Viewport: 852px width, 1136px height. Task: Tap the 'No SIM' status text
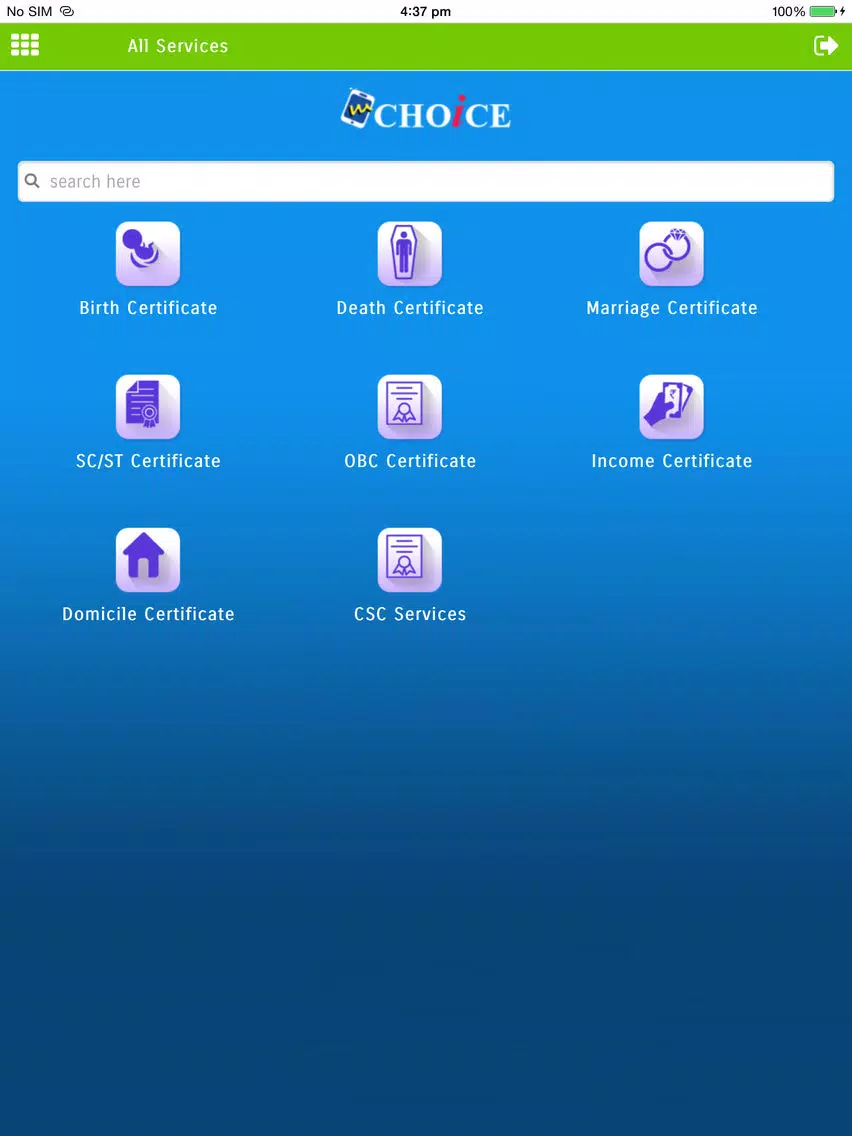tap(29, 12)
